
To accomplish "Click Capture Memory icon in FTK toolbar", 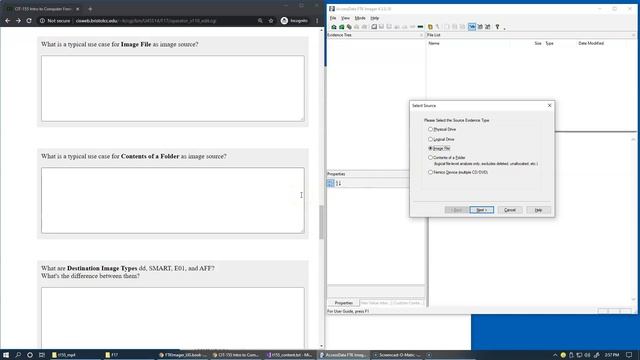I will click(x=420, y=27).
